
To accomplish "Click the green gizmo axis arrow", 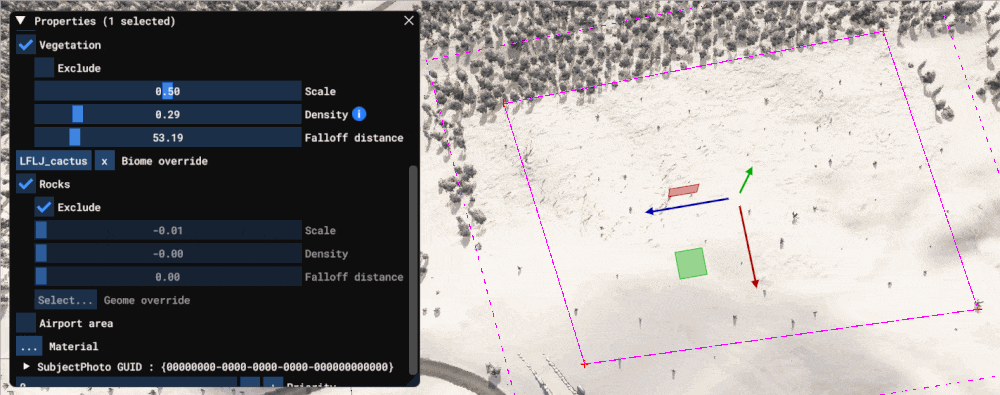I will coord(746,180).
